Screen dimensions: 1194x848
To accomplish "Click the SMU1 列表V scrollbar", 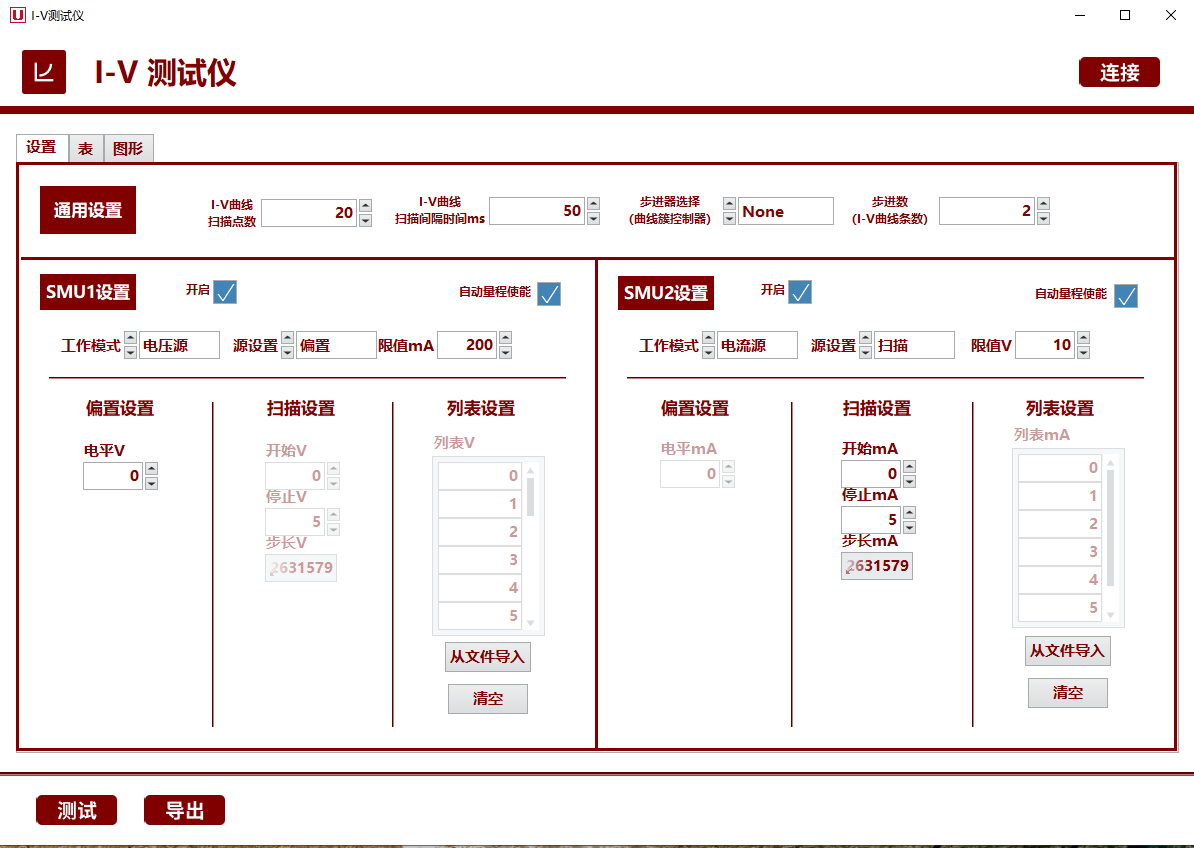I will 531,497.
